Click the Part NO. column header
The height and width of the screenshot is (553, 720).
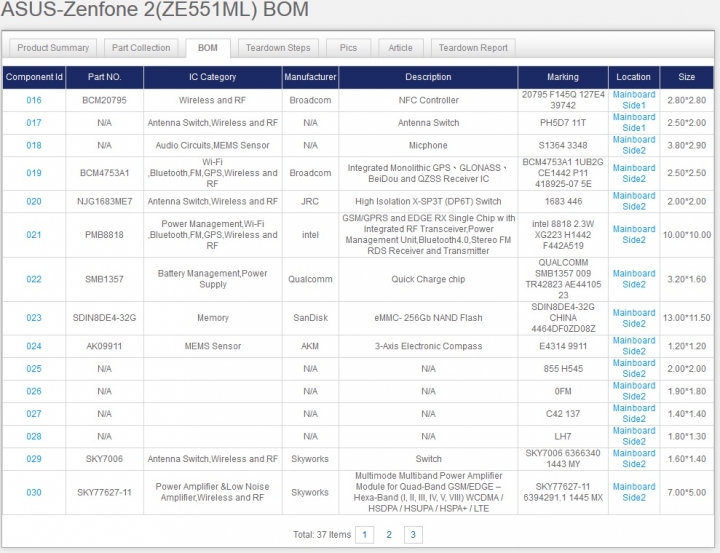[x=105, y=77]
